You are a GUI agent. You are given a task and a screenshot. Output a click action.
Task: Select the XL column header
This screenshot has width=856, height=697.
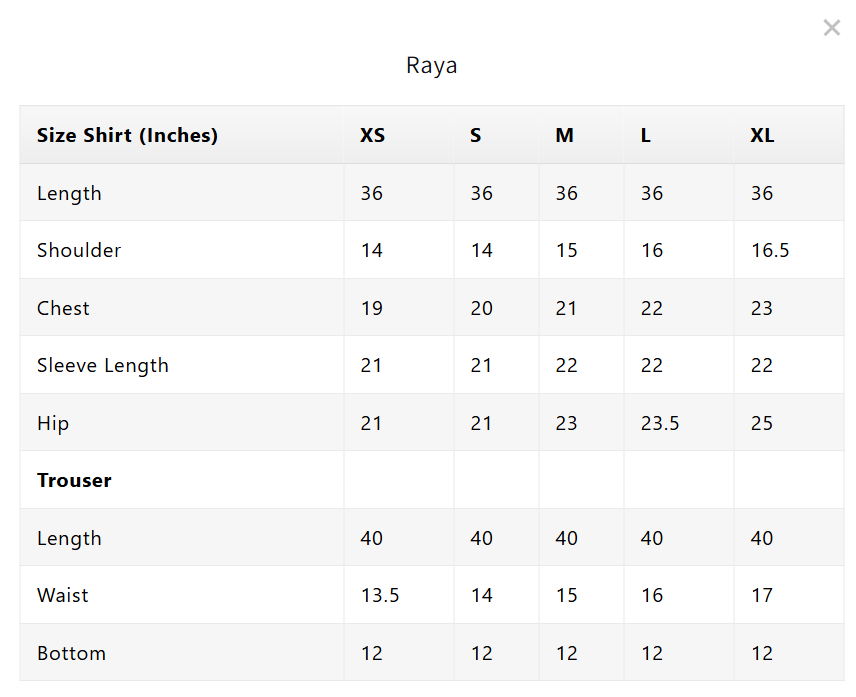[x=762, y=135]
